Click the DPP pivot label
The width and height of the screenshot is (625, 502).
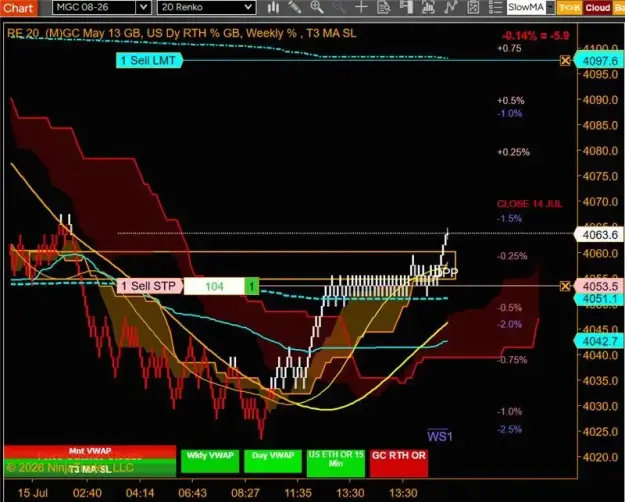(448, 273)
